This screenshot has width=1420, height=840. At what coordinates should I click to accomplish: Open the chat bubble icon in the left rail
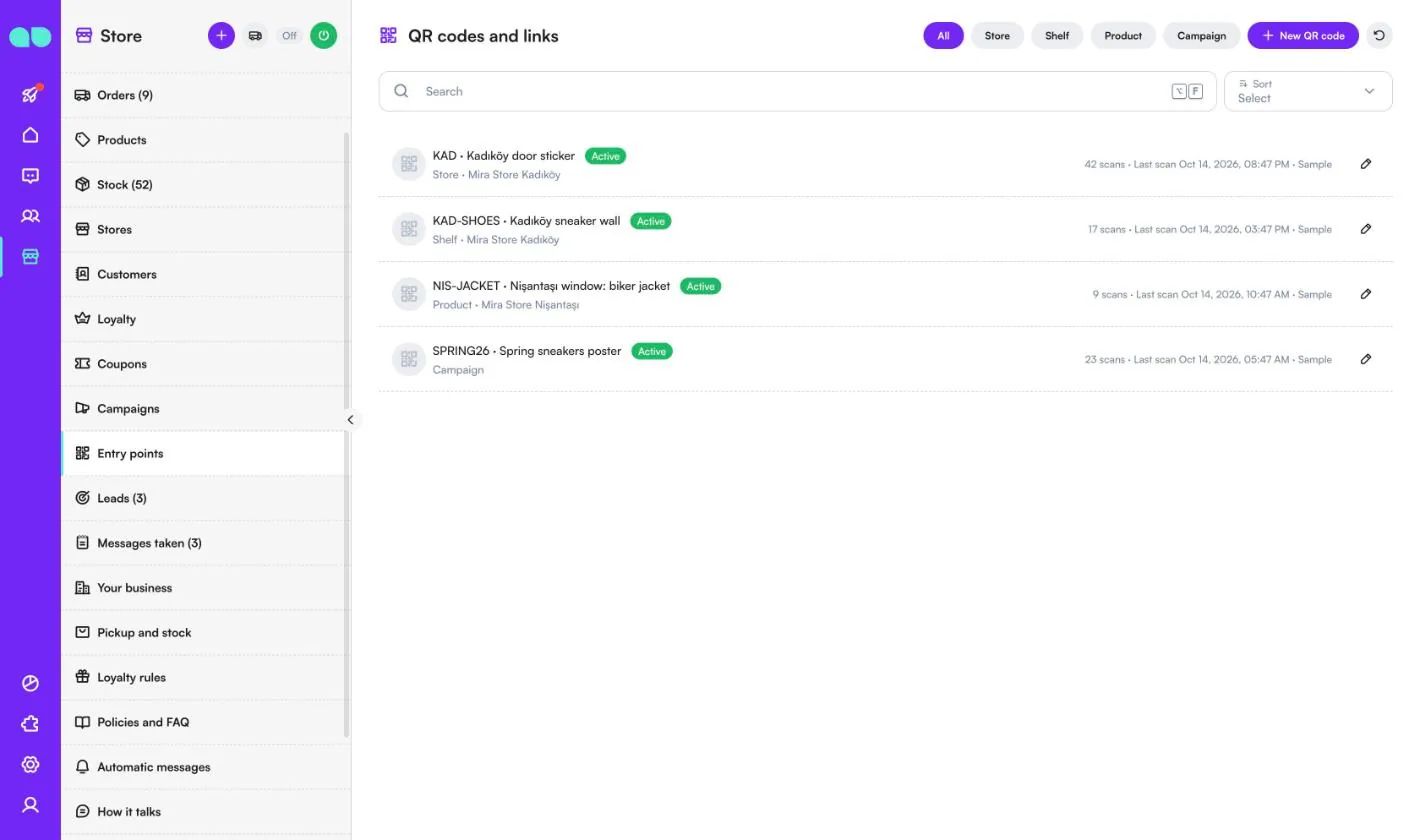click(x=30, y=176)
